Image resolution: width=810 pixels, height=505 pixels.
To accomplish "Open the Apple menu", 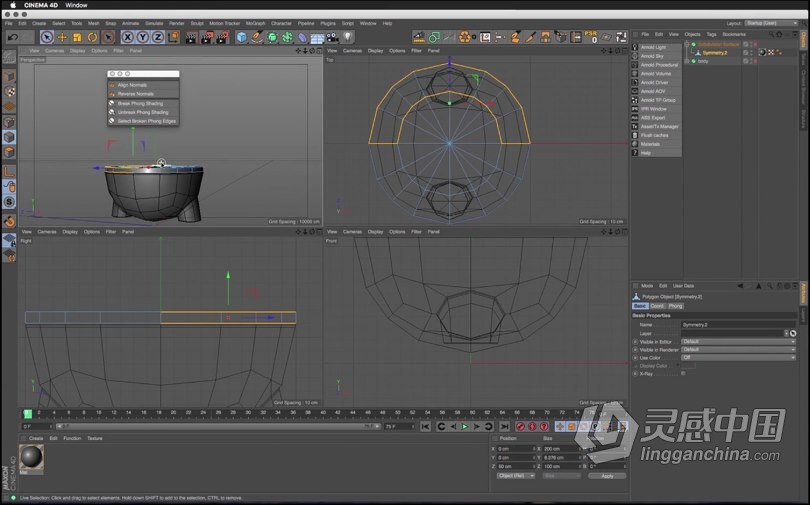I will (x=12, y=5).
